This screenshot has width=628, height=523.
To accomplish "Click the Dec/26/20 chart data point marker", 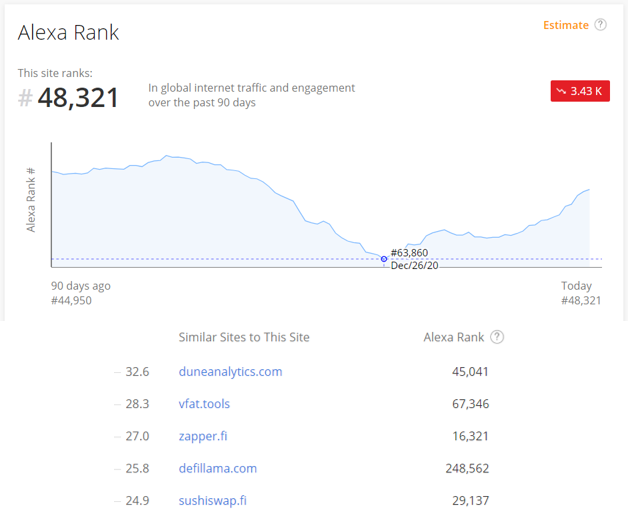I will pos(384,259).
